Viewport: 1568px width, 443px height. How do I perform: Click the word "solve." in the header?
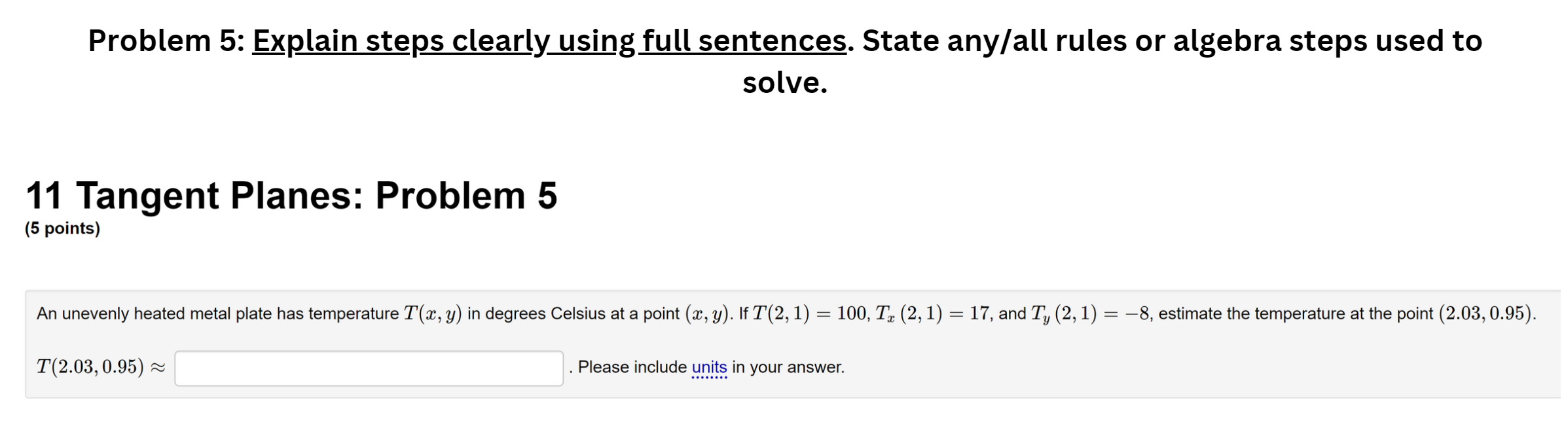[784, 82]
